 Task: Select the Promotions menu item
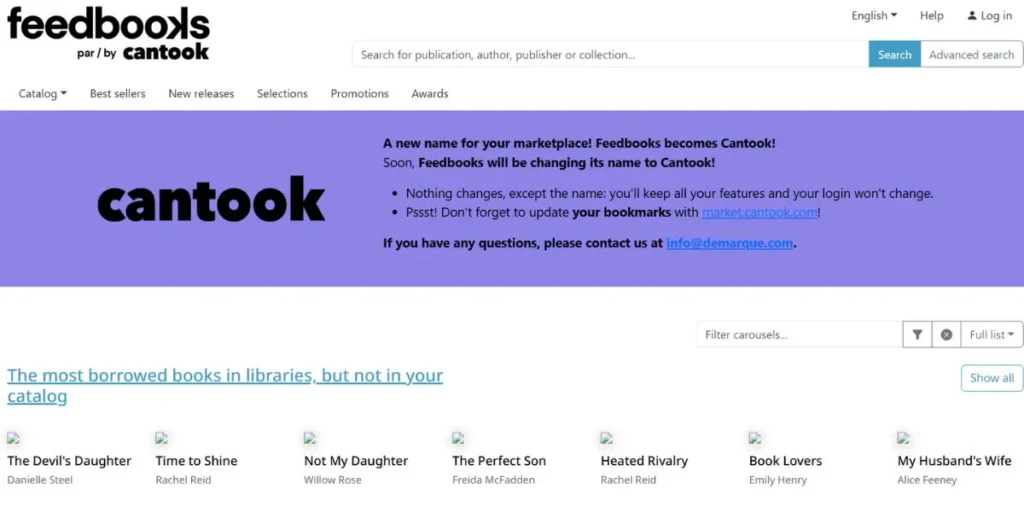tap(359, 94)
